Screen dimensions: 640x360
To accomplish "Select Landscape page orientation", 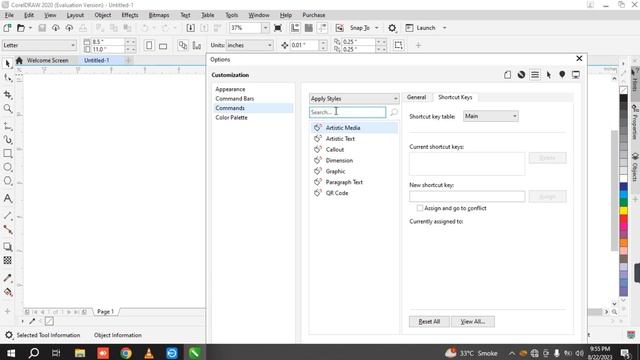I will 163,45.
